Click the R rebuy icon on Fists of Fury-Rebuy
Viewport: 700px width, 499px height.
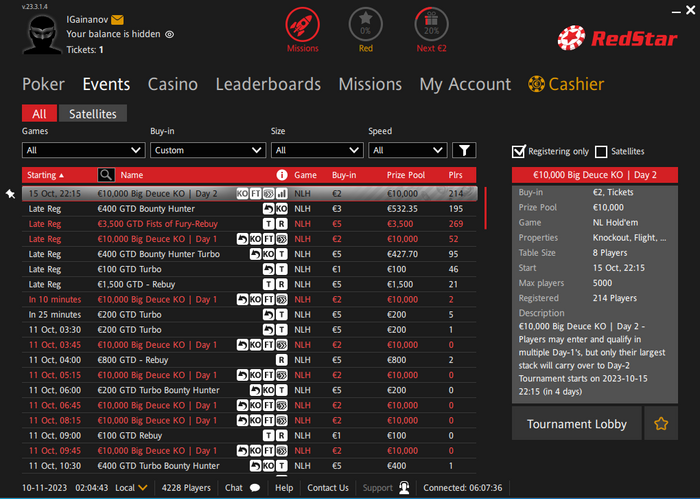tap(282, 224)
